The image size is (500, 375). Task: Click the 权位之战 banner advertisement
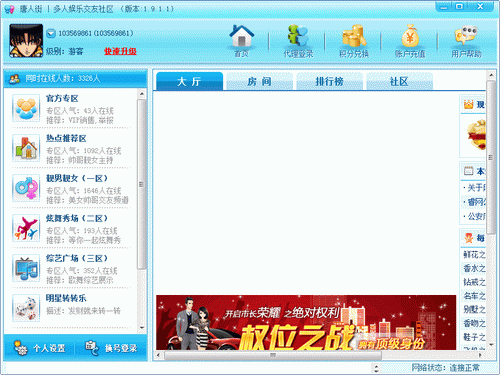(x=306, y=322)
